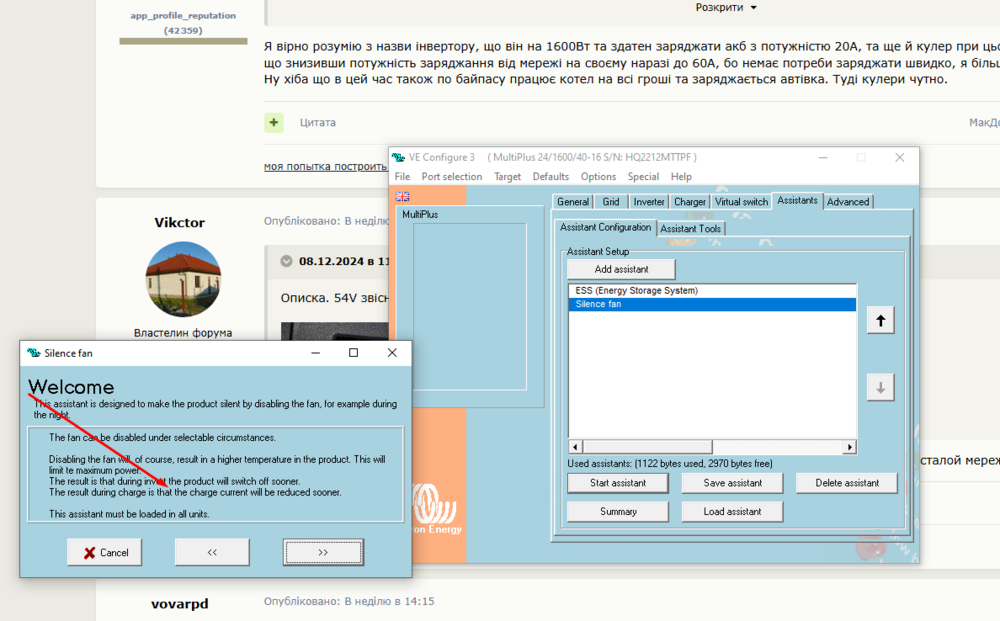This screenshot has height=621, width=1000.
Task: Minimize the VE Configure 3 window
Action: 823,157
